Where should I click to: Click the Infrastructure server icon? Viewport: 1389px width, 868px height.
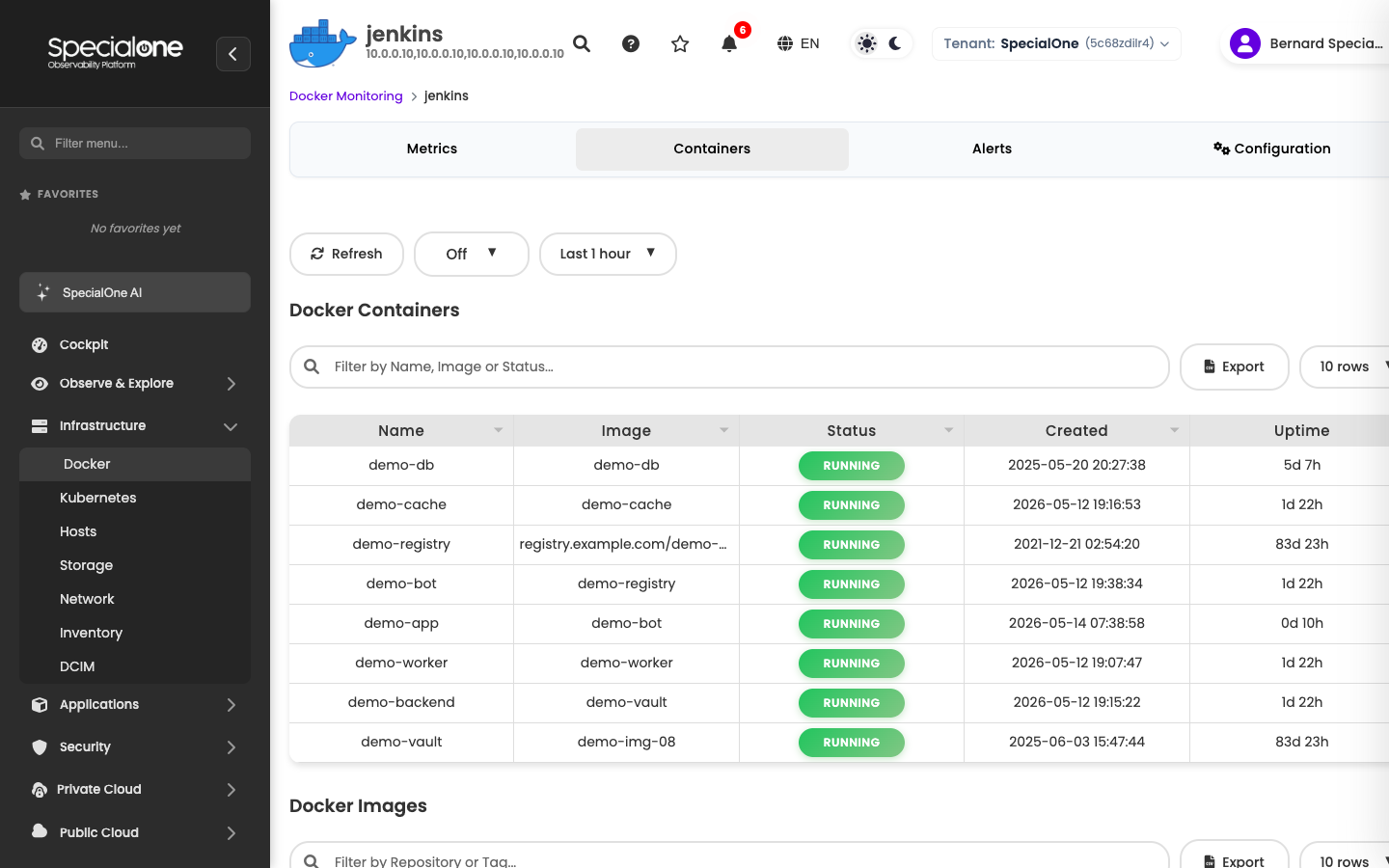tap(40, 425)
